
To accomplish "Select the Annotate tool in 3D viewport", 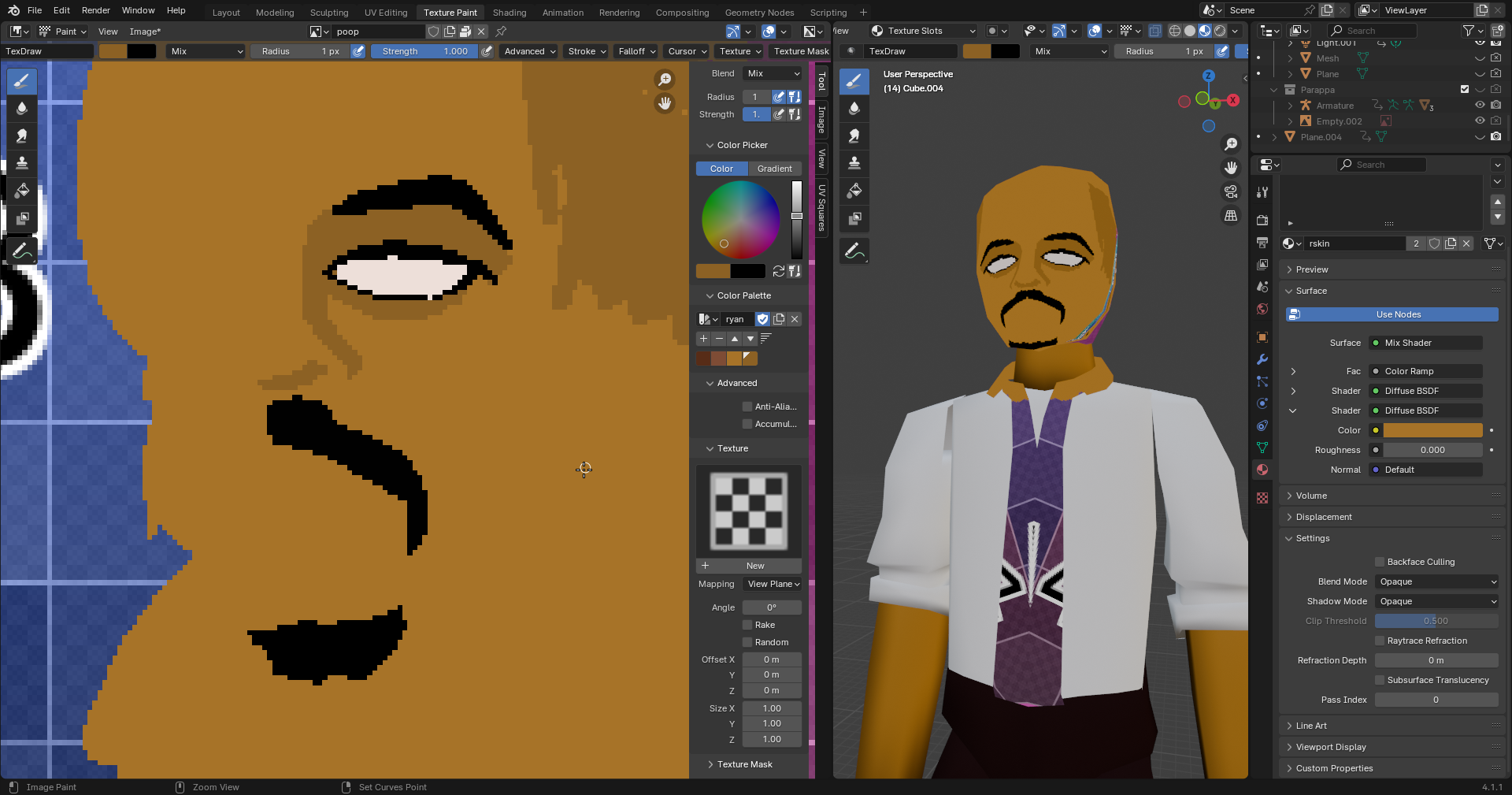I will [854, 251].
